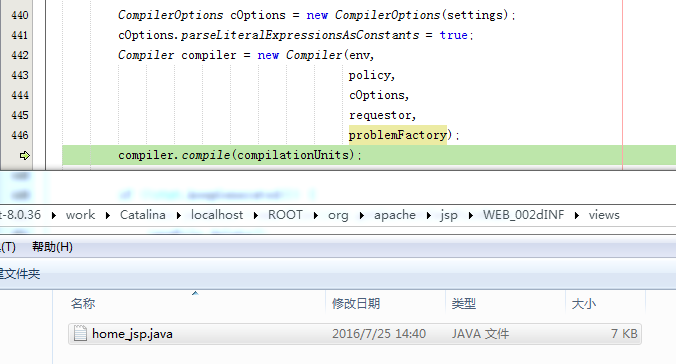Go to the org breadcrumb folder
The width and height of the screenshot is (676, 364).
338,215
